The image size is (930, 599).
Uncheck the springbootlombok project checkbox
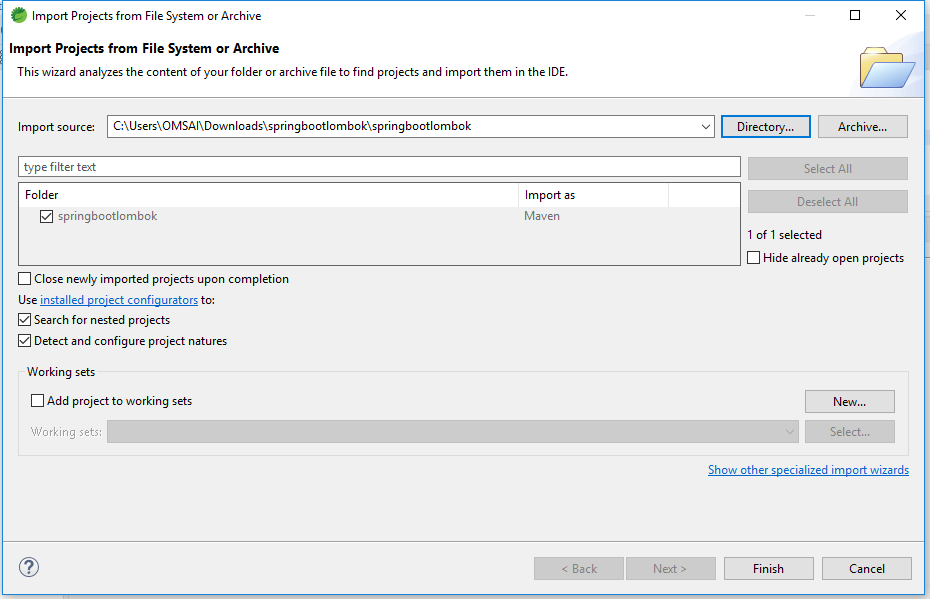[x=46, y=216]
